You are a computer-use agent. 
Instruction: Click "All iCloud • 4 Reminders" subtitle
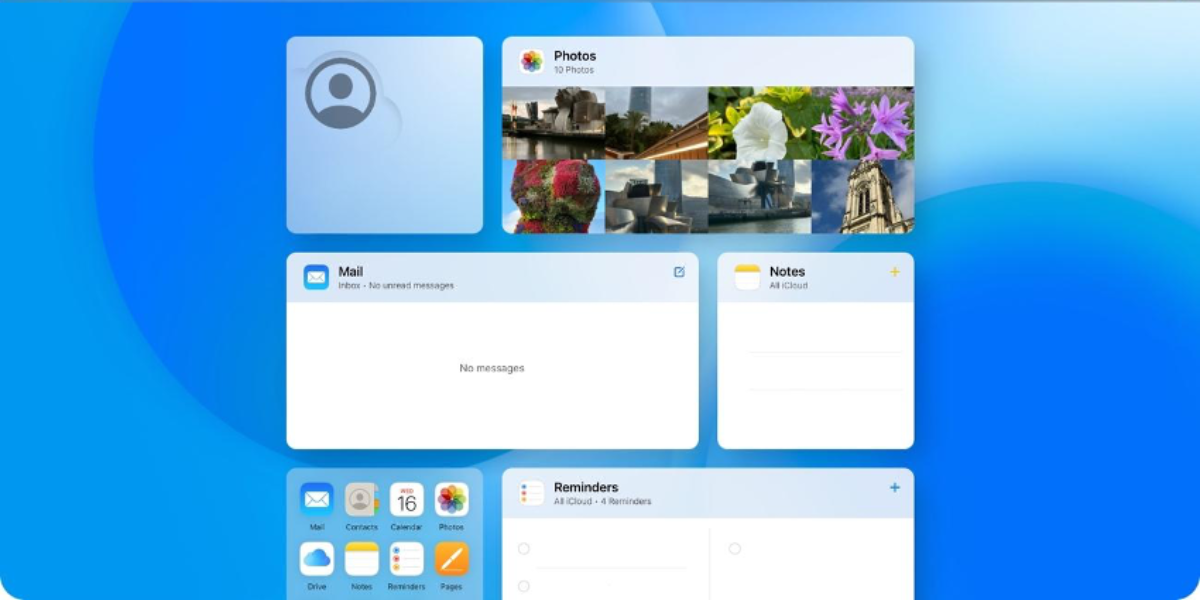603,501
